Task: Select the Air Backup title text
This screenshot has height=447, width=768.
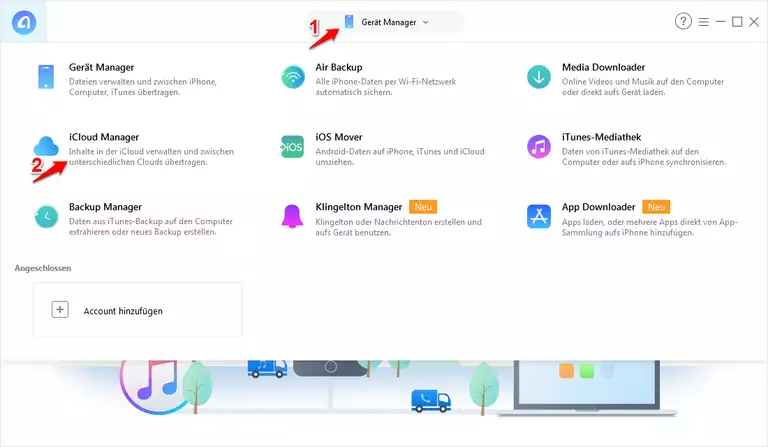Action: point(339,67)
